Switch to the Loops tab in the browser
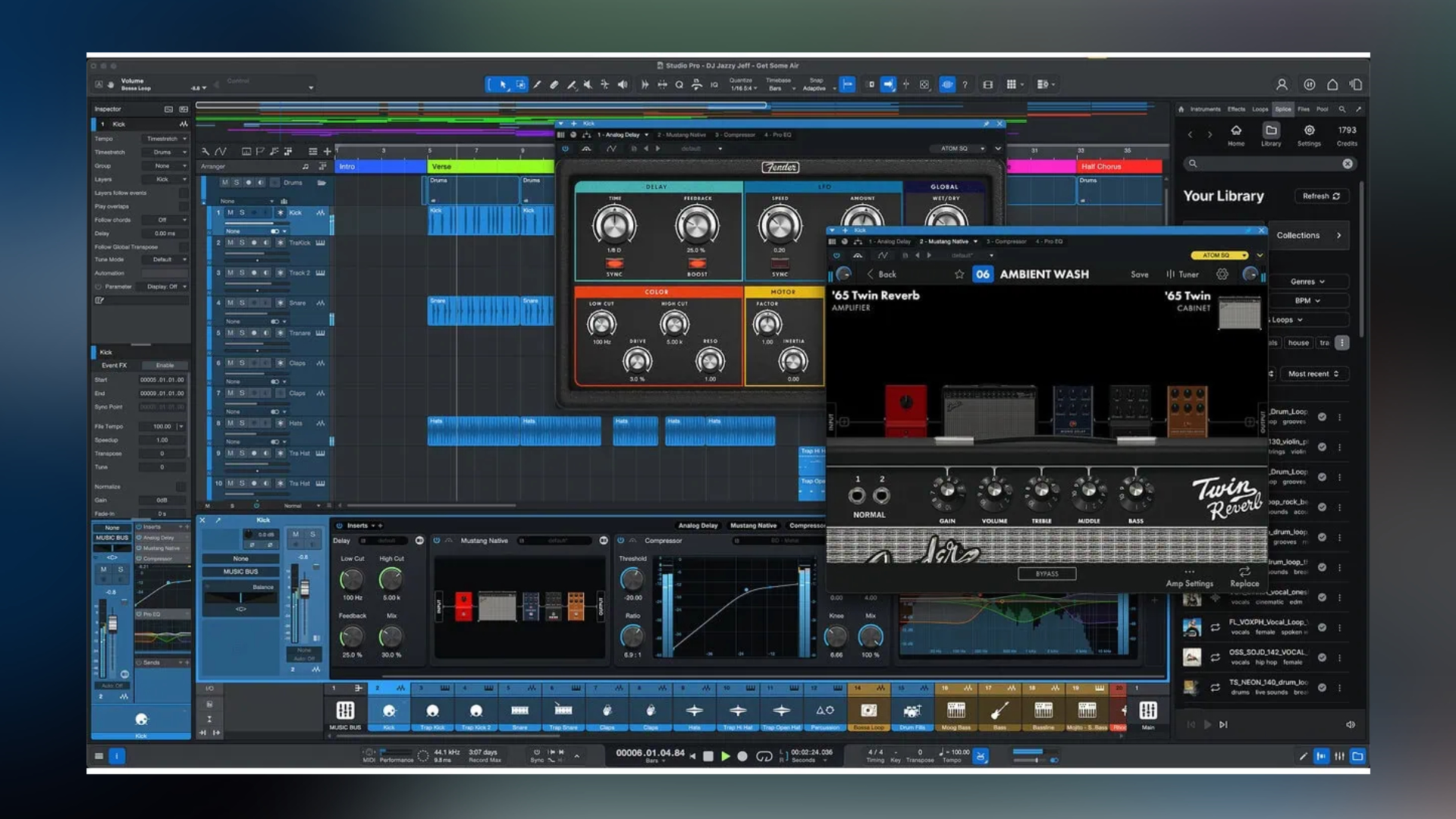 click(x=1259, y=109)
